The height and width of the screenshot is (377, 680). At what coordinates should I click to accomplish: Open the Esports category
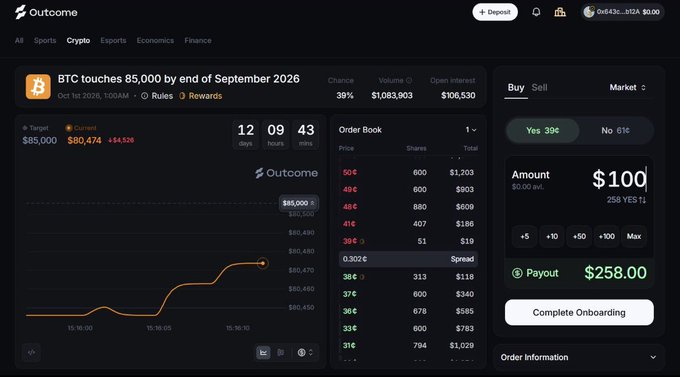(113, 40)
